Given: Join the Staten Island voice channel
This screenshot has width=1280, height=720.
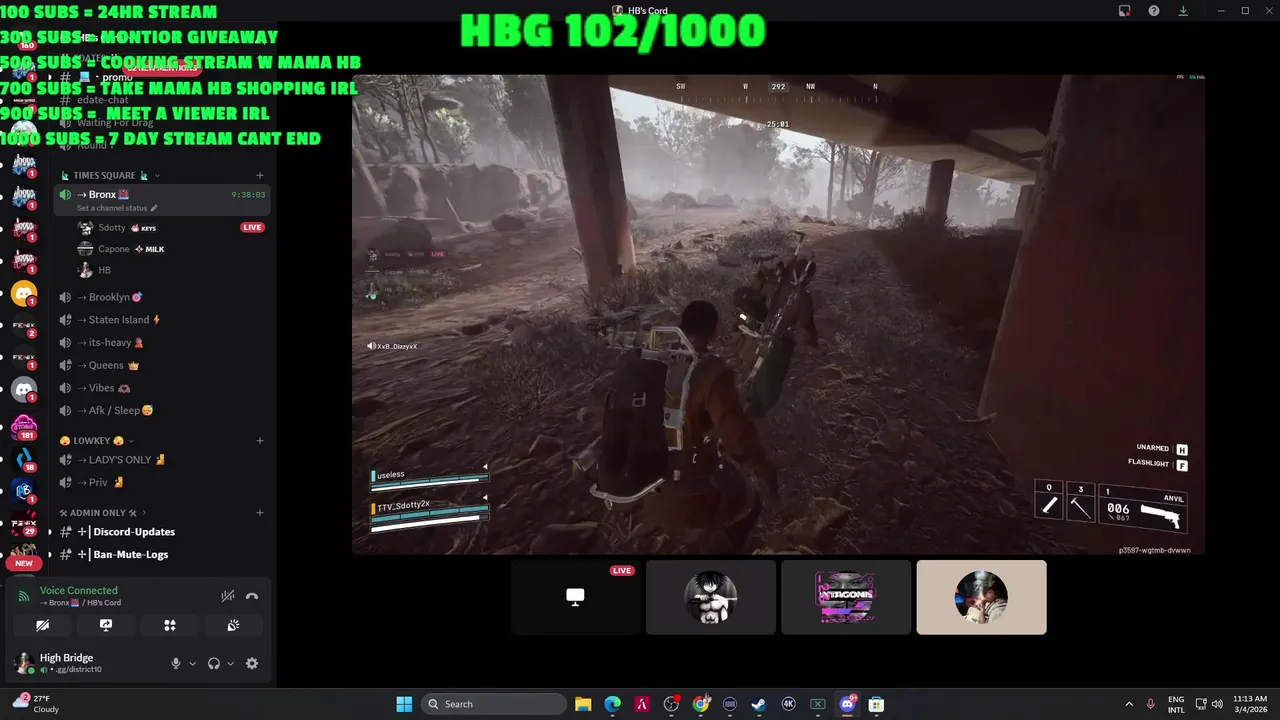Looking at the screenshot, I should coord(160,320).
